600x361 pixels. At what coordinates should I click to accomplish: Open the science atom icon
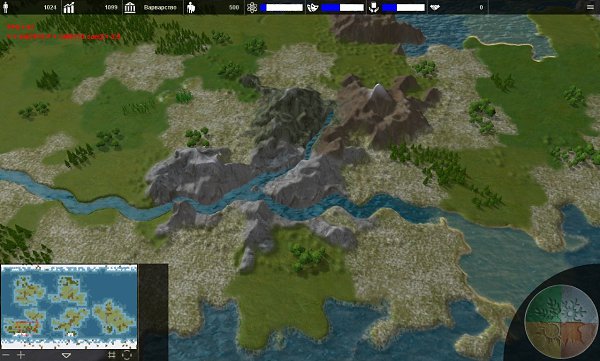(252, 7)
